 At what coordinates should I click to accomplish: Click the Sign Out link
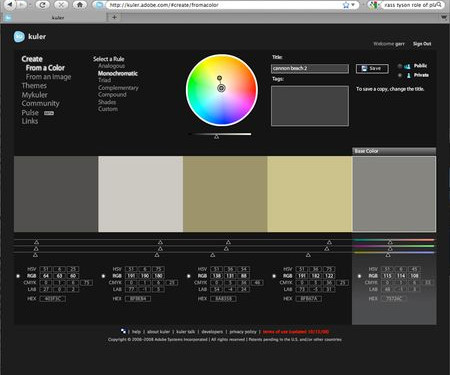coord(422,44)
